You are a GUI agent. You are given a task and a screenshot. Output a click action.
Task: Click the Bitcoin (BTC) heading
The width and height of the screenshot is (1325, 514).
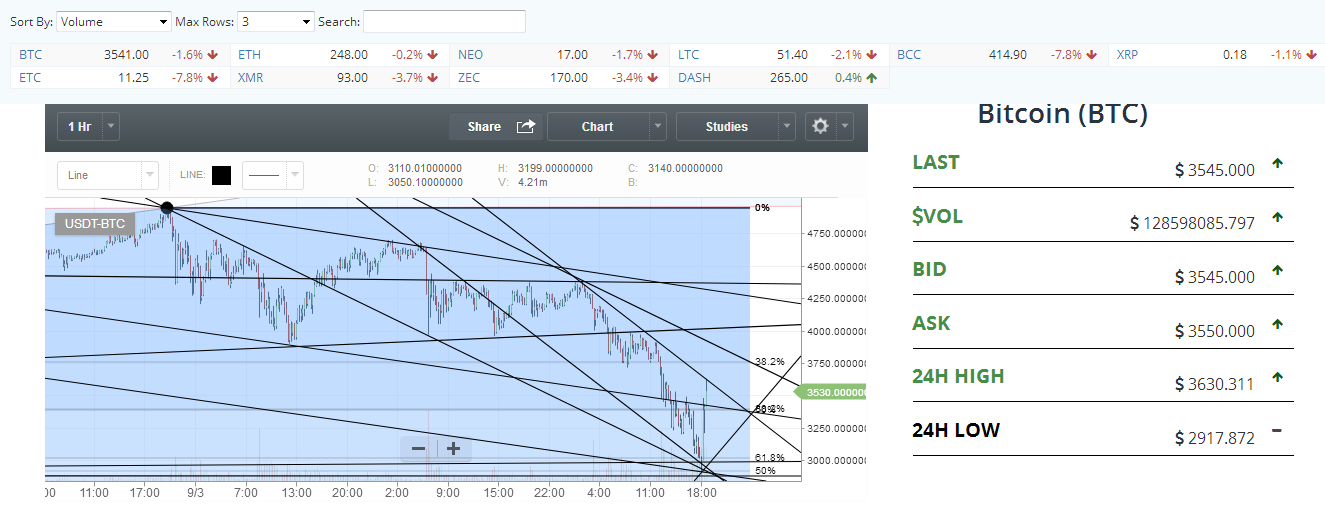[1062, 113]
